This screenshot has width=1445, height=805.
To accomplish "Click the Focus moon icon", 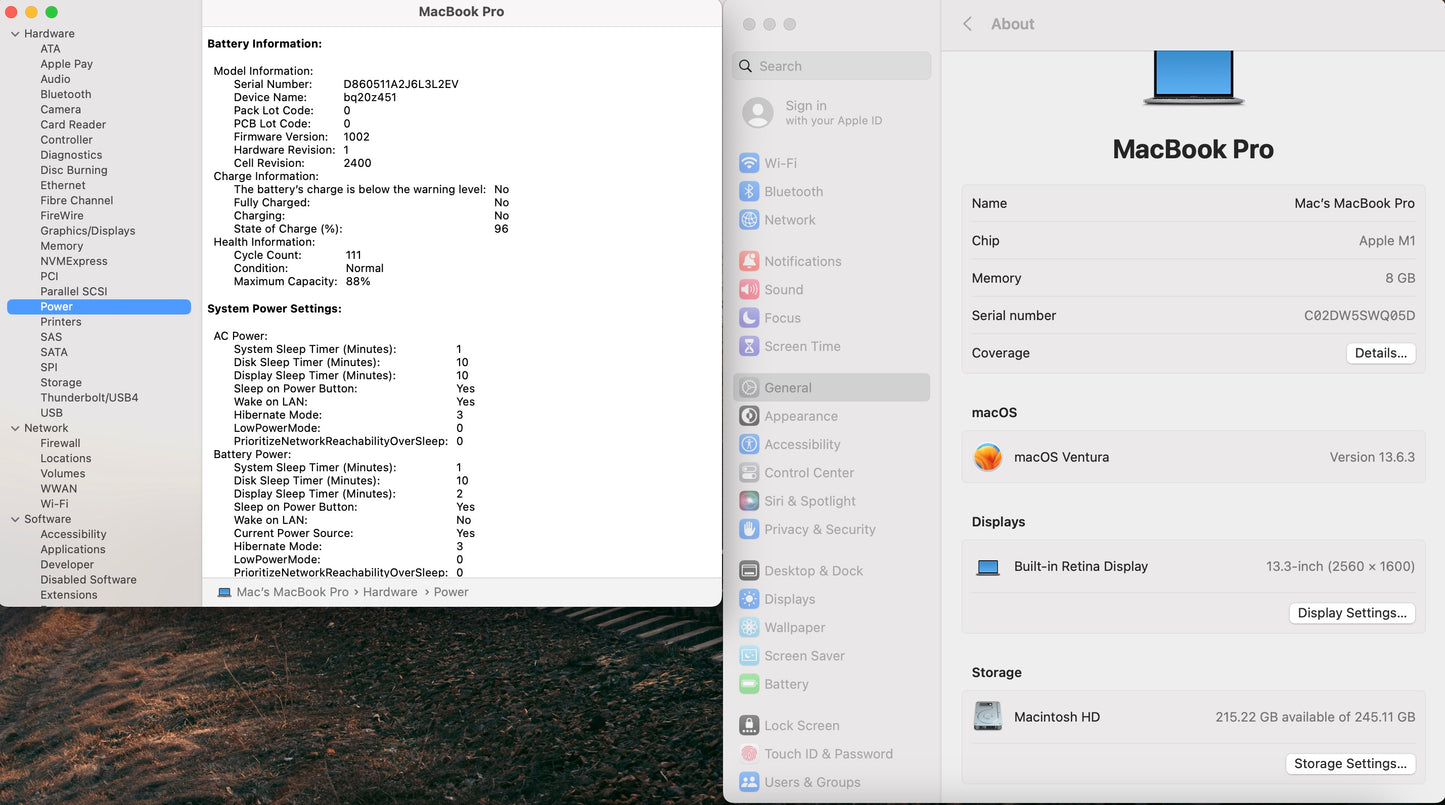I will click(x=748, y=318).
